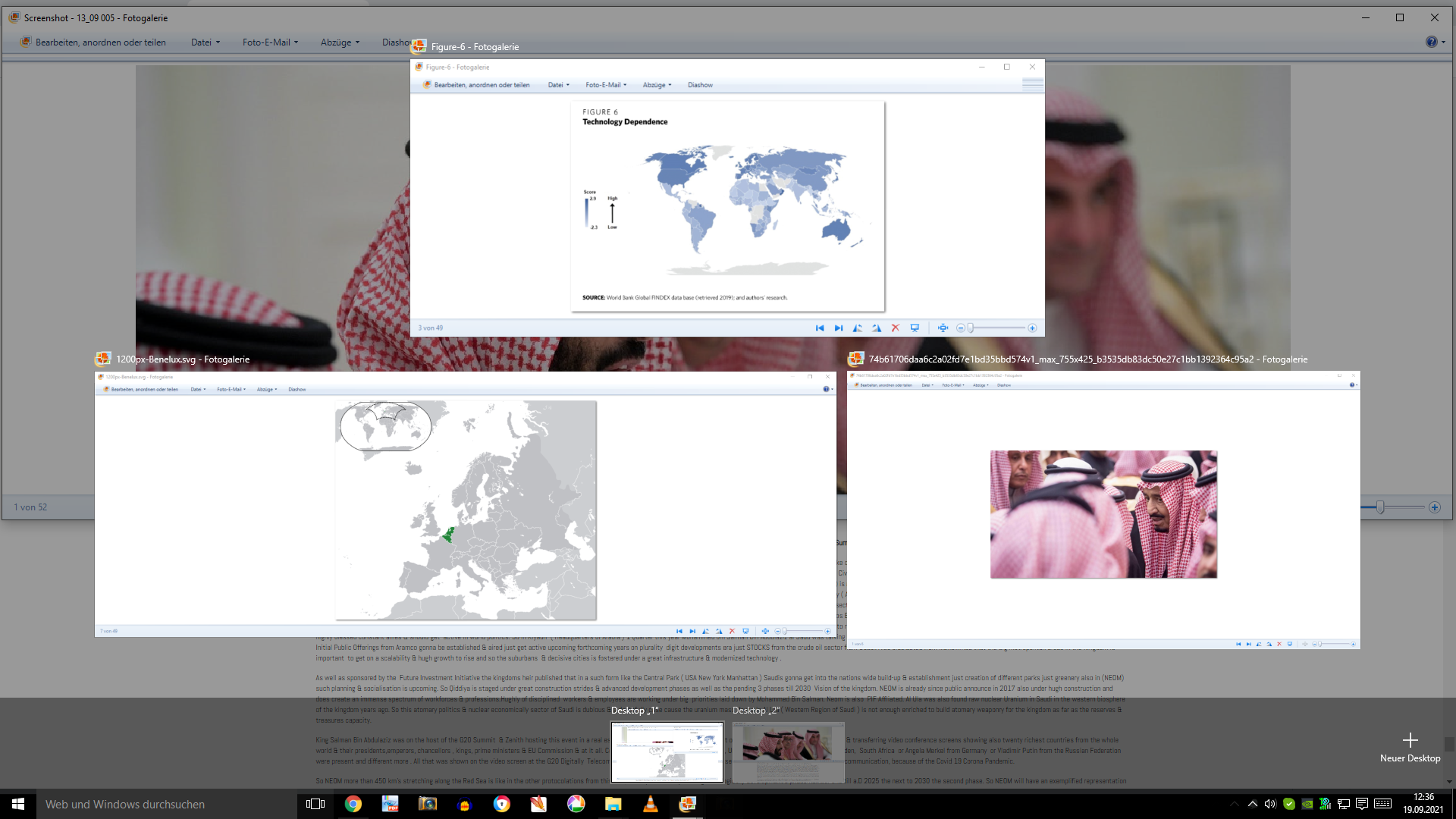The width and height of the screenshot is (1456, 819).
Task: Move zoom slider in Screenshot 13_09 005 window
Action: coord(1381,507)
